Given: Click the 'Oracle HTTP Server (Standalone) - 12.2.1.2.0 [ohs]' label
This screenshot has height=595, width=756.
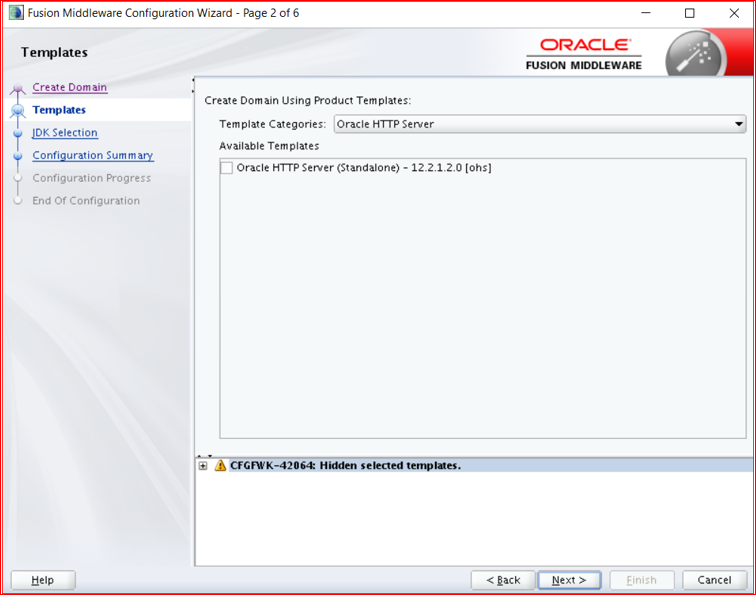Looking at the screenshot, I should click(x=364, y=168).
